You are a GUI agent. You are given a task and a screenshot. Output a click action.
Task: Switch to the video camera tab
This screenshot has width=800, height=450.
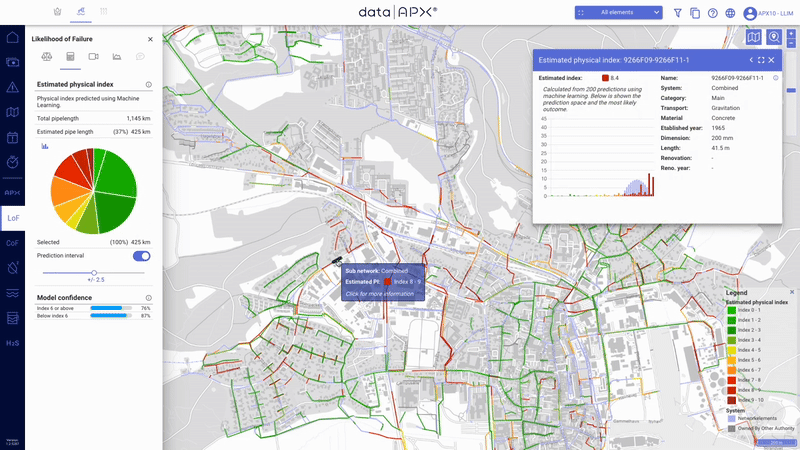click(x=93, y=57)
